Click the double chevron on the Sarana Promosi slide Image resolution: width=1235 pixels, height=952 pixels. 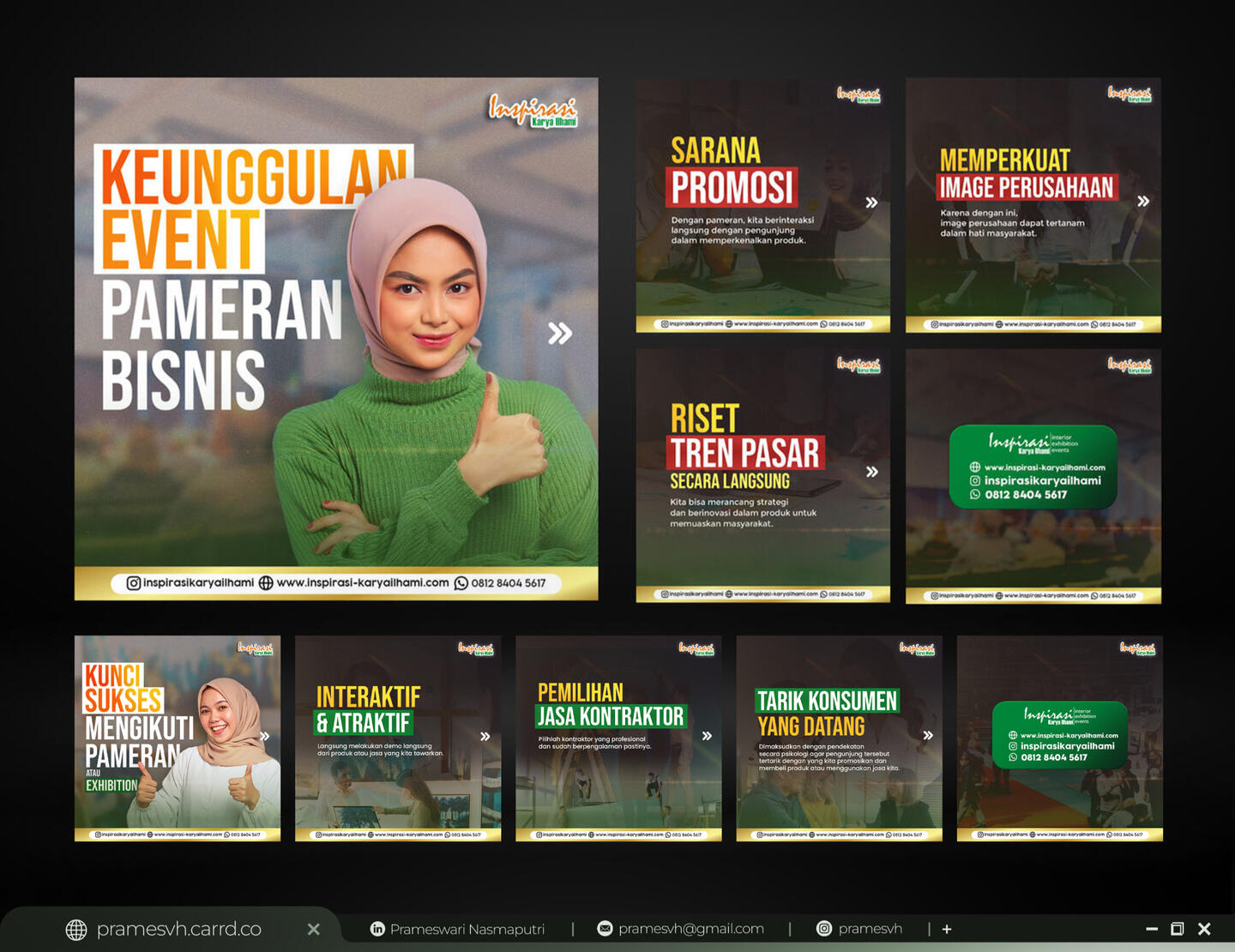871,203
